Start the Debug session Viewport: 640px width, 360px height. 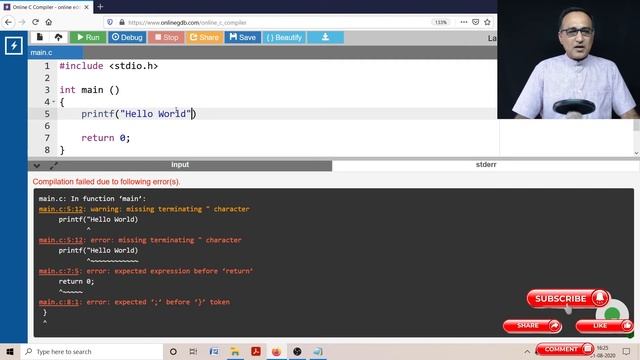127,37
